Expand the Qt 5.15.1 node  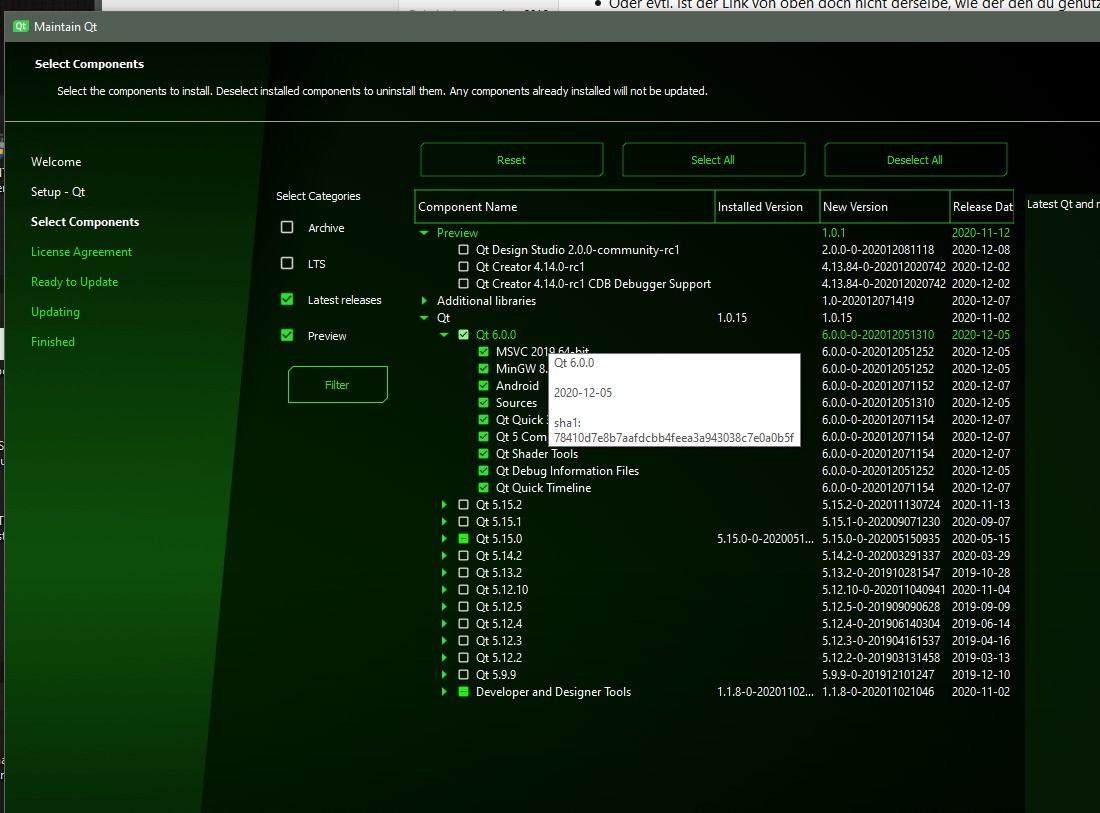[x=444, y=521]
